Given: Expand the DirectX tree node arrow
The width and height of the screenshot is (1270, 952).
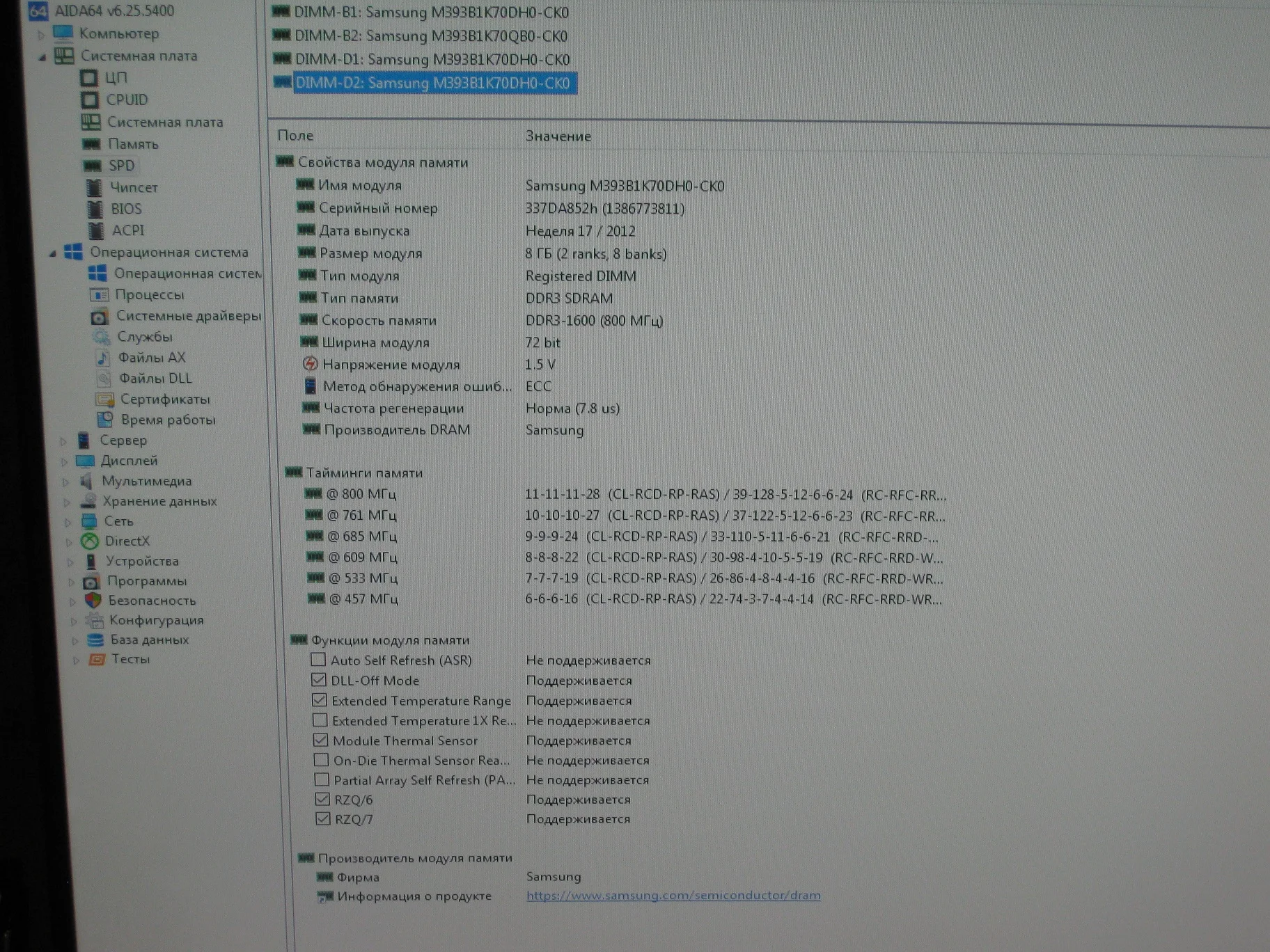Looking at the screenshot, I should tap(70, 542).
